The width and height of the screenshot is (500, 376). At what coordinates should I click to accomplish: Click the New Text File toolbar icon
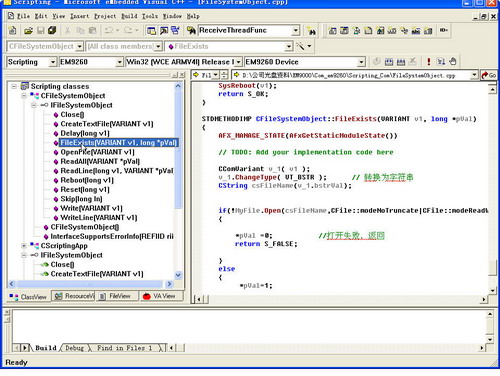[12, 30]
